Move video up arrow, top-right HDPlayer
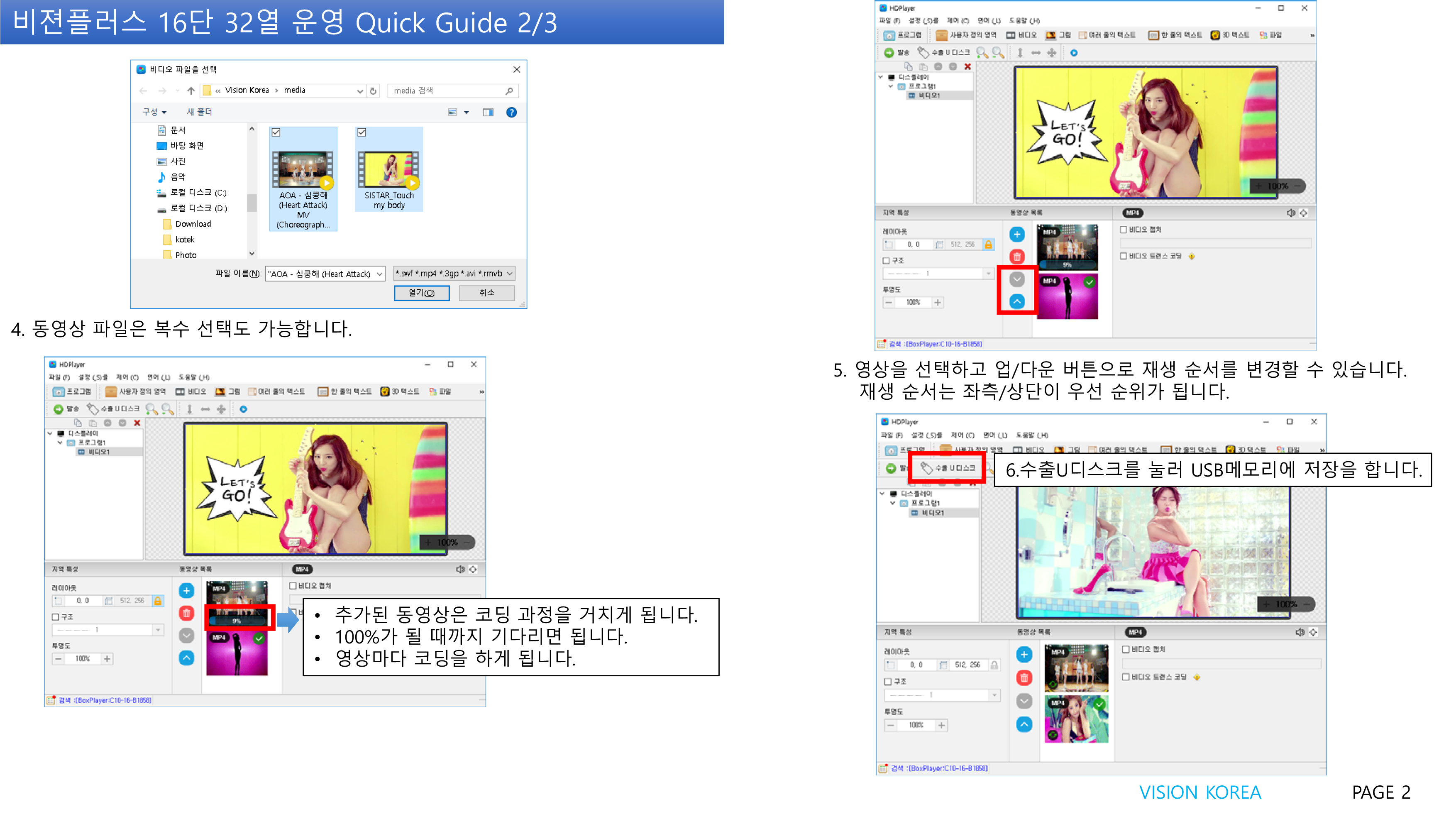Image resolution: width=1456 pixels, height=819 pixels. pyautogui.click(x=1017, y=302)
